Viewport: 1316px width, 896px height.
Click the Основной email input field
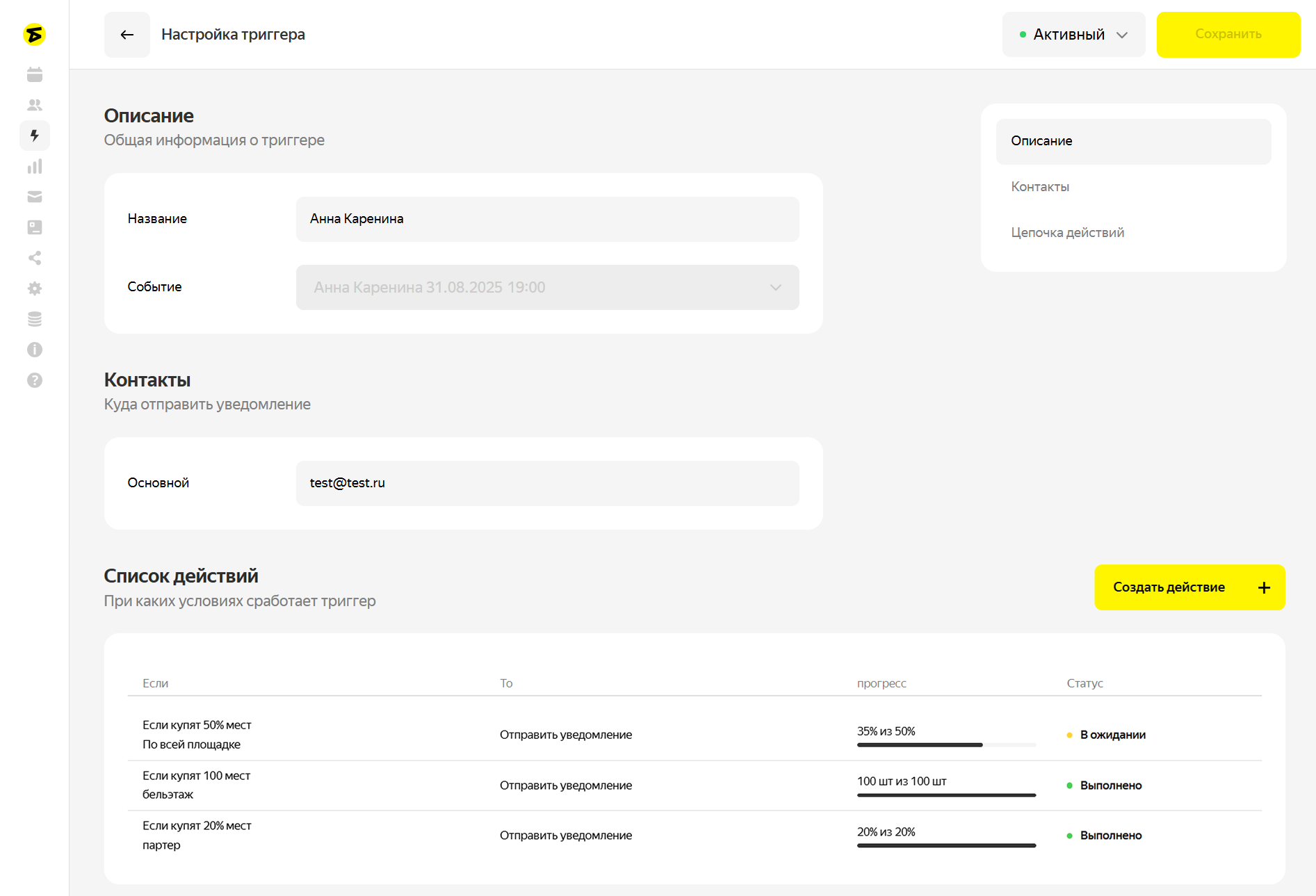coord(547,483)
